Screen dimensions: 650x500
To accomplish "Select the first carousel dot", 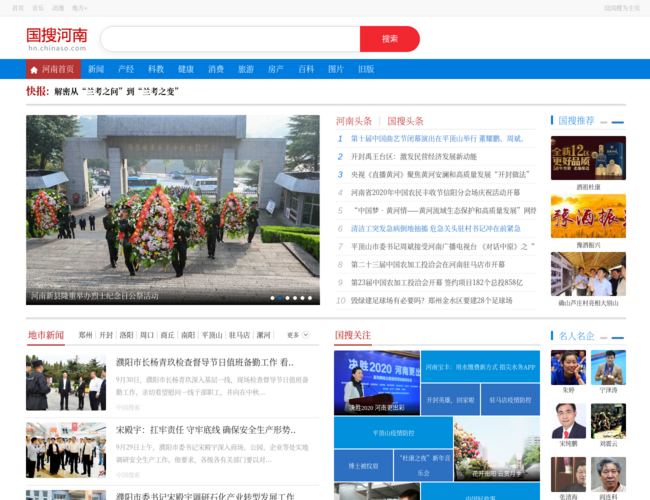I will click(x=272, y=298).
